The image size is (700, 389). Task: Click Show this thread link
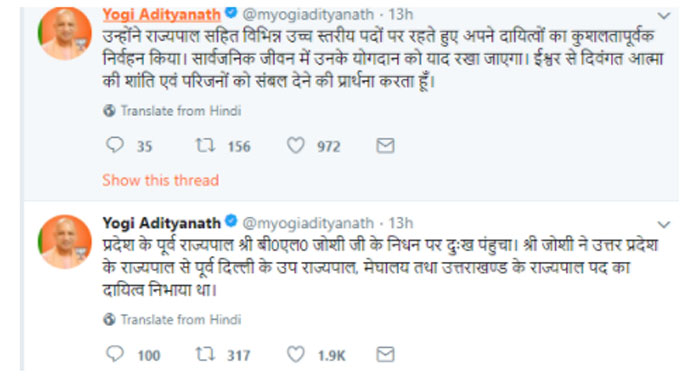coord(160,180)
